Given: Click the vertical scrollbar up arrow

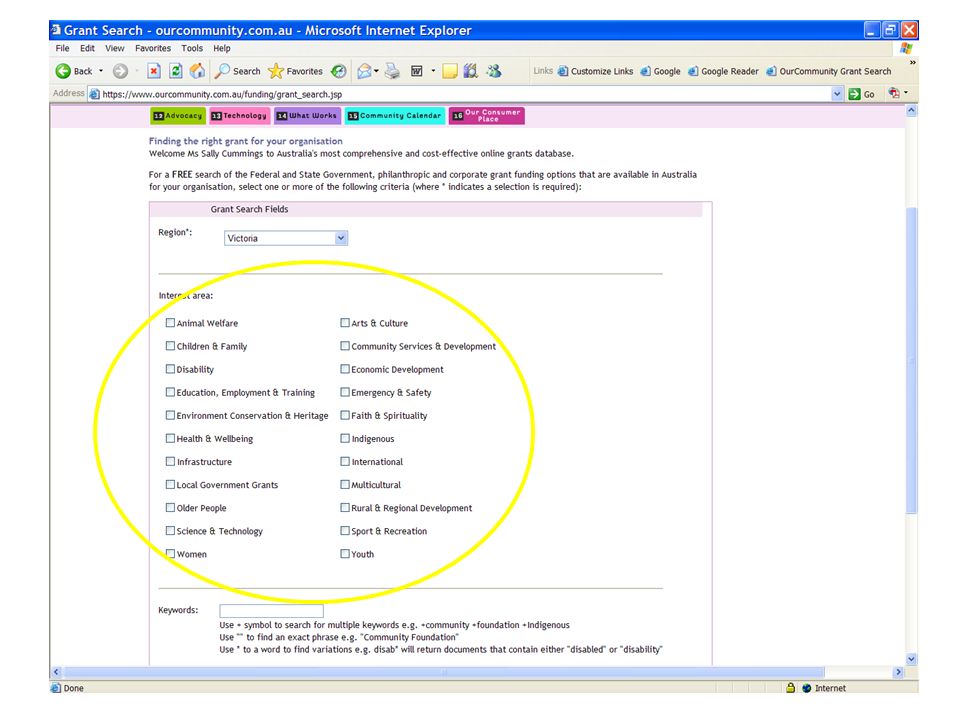Looking at the screenshot, I should point(912,111).
